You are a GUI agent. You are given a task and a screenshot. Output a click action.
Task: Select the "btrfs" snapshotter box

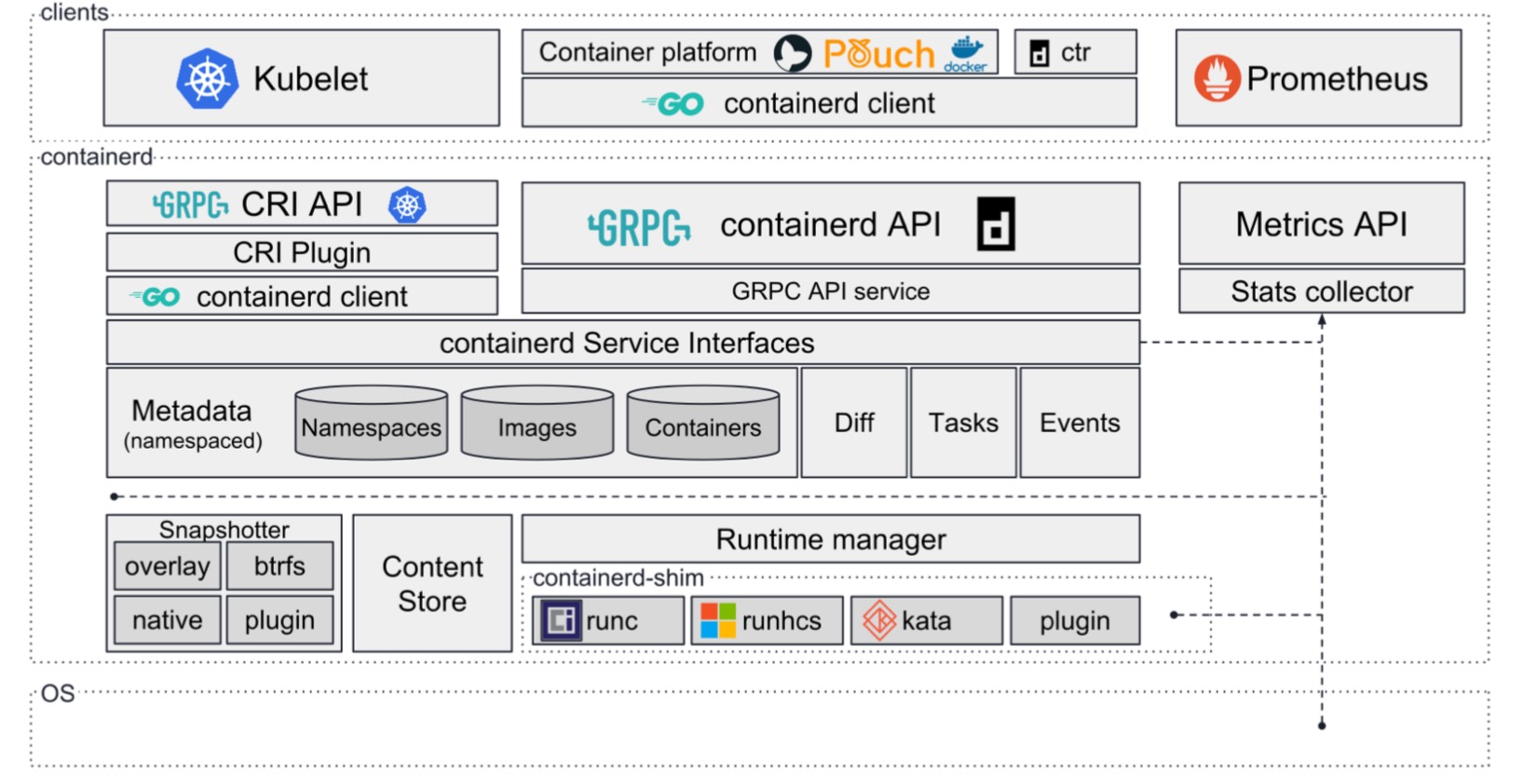pos(279,566)
